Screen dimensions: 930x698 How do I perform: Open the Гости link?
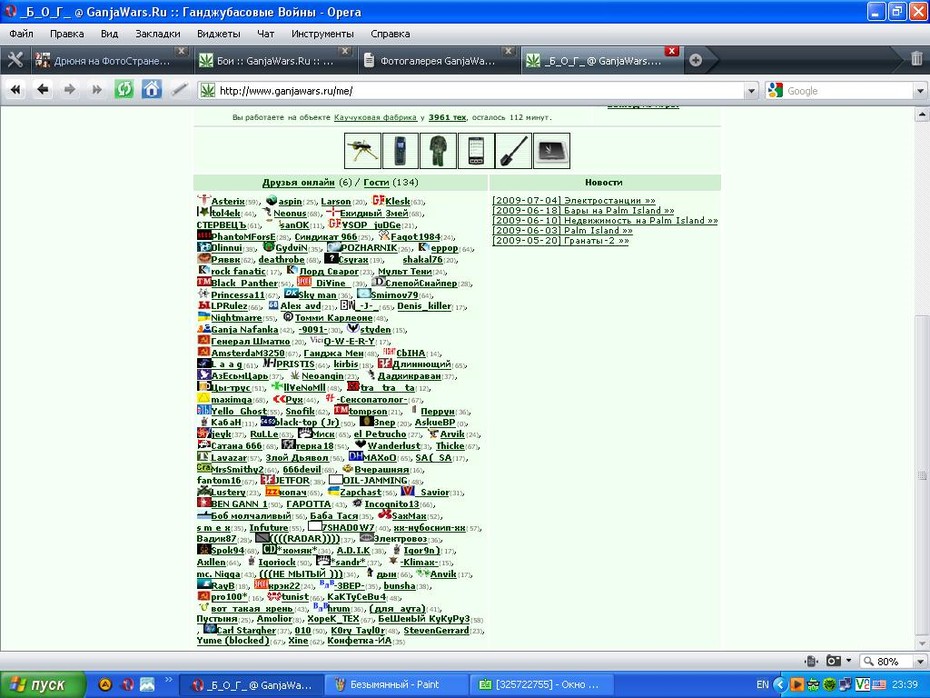point(376,183)
